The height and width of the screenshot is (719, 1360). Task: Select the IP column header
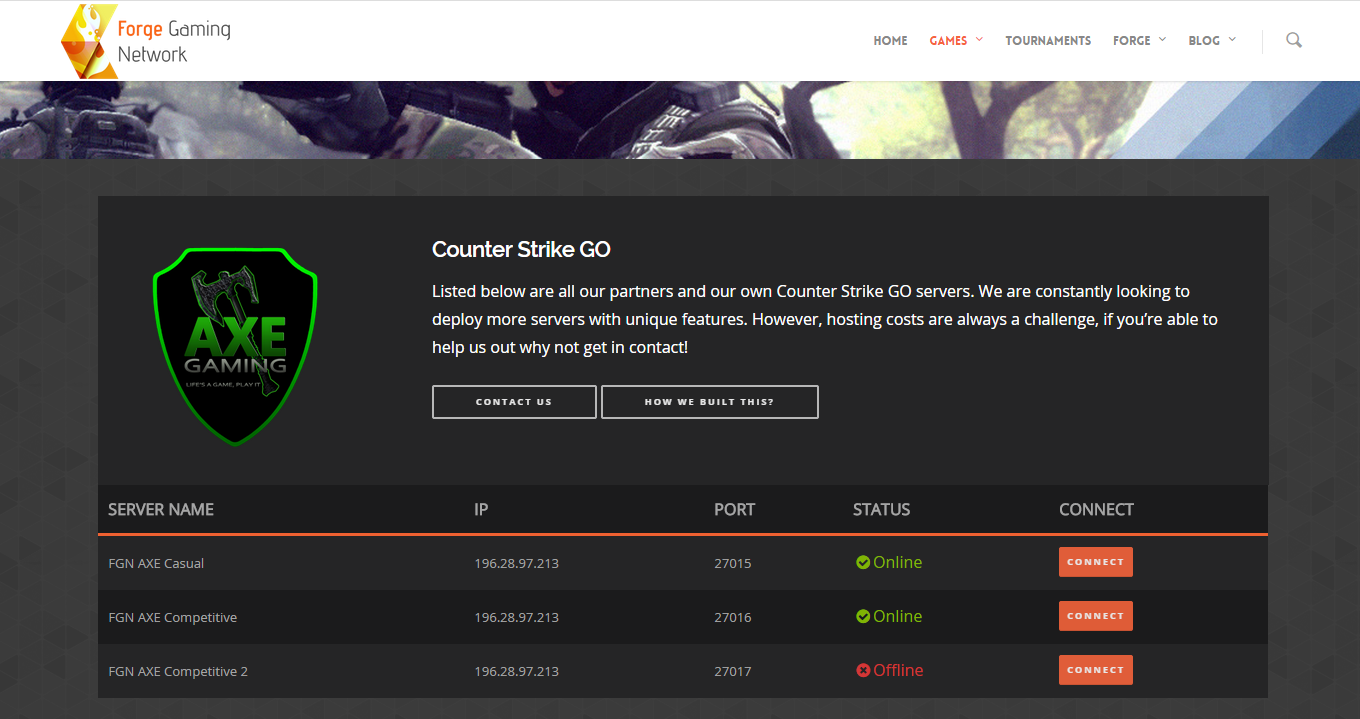point(481,510)
